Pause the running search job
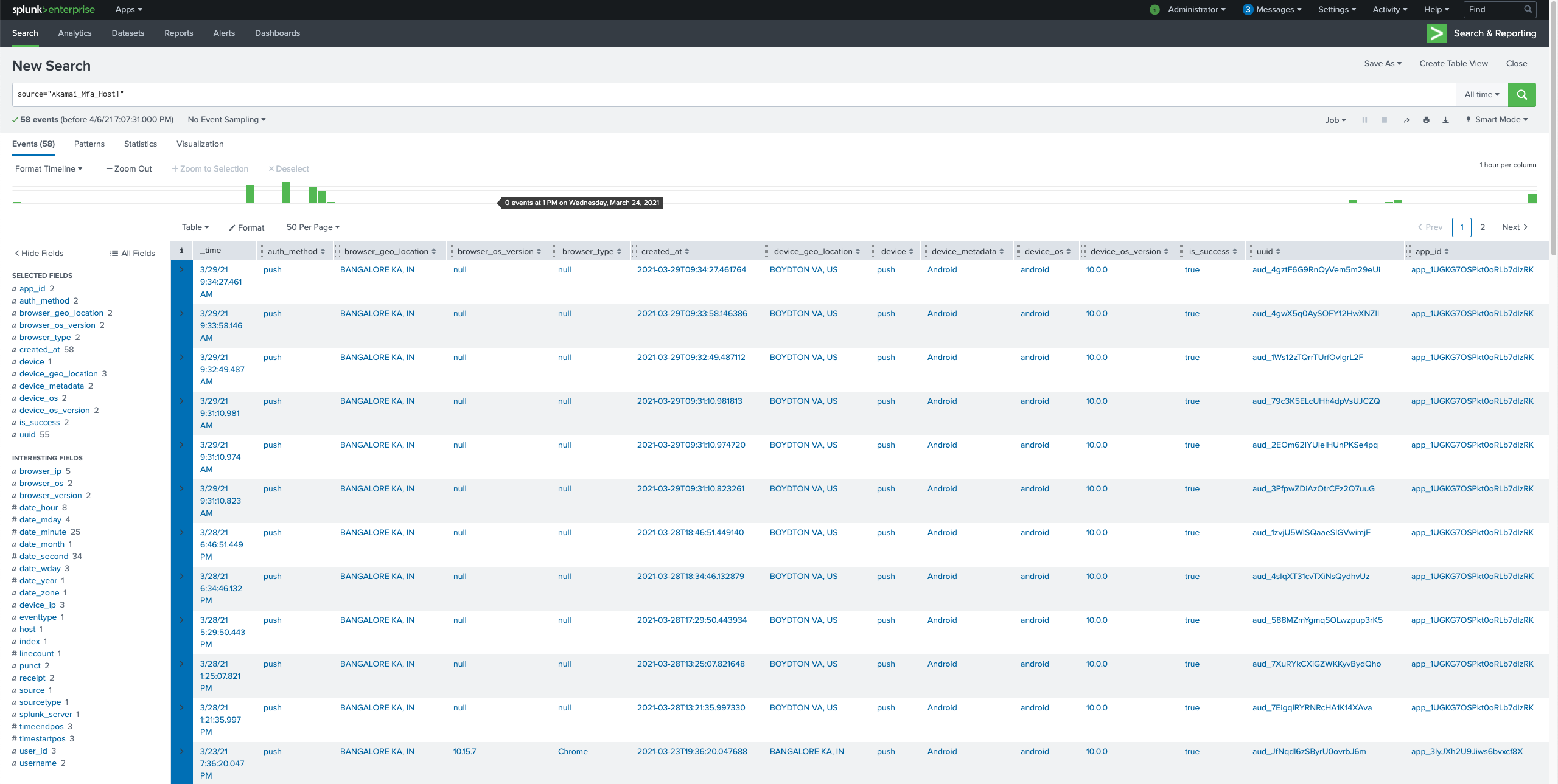1558x784 pixels. click(x=1365, y=119)
